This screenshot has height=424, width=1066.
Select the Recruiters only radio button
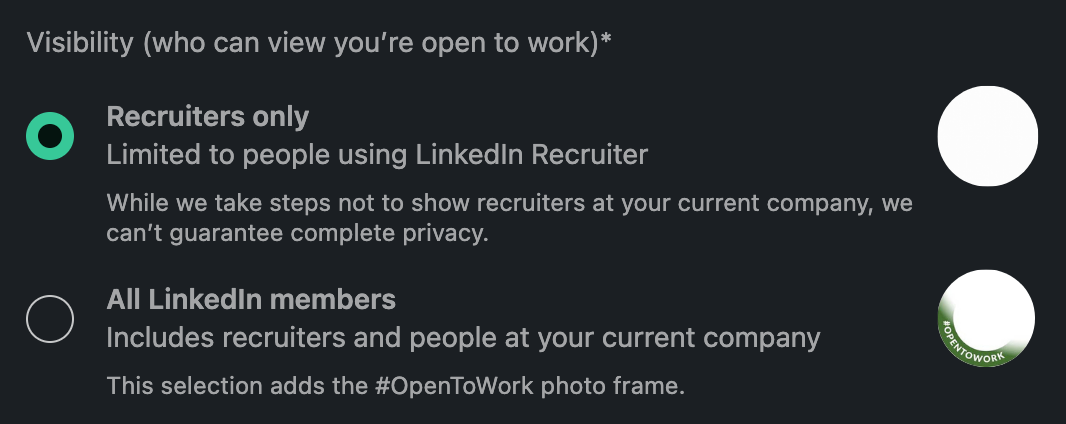[50, 136]
